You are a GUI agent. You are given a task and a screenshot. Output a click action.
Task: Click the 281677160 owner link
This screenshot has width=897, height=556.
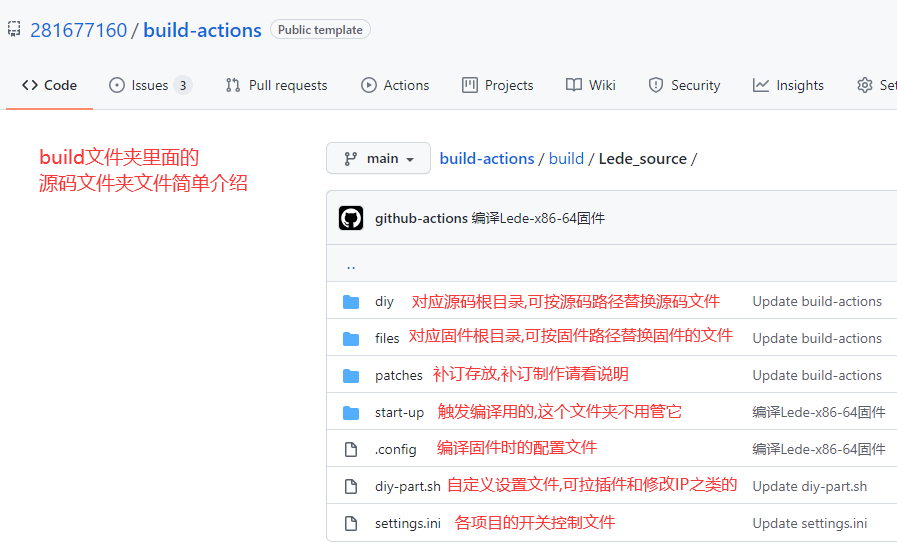tap(79, 30)
